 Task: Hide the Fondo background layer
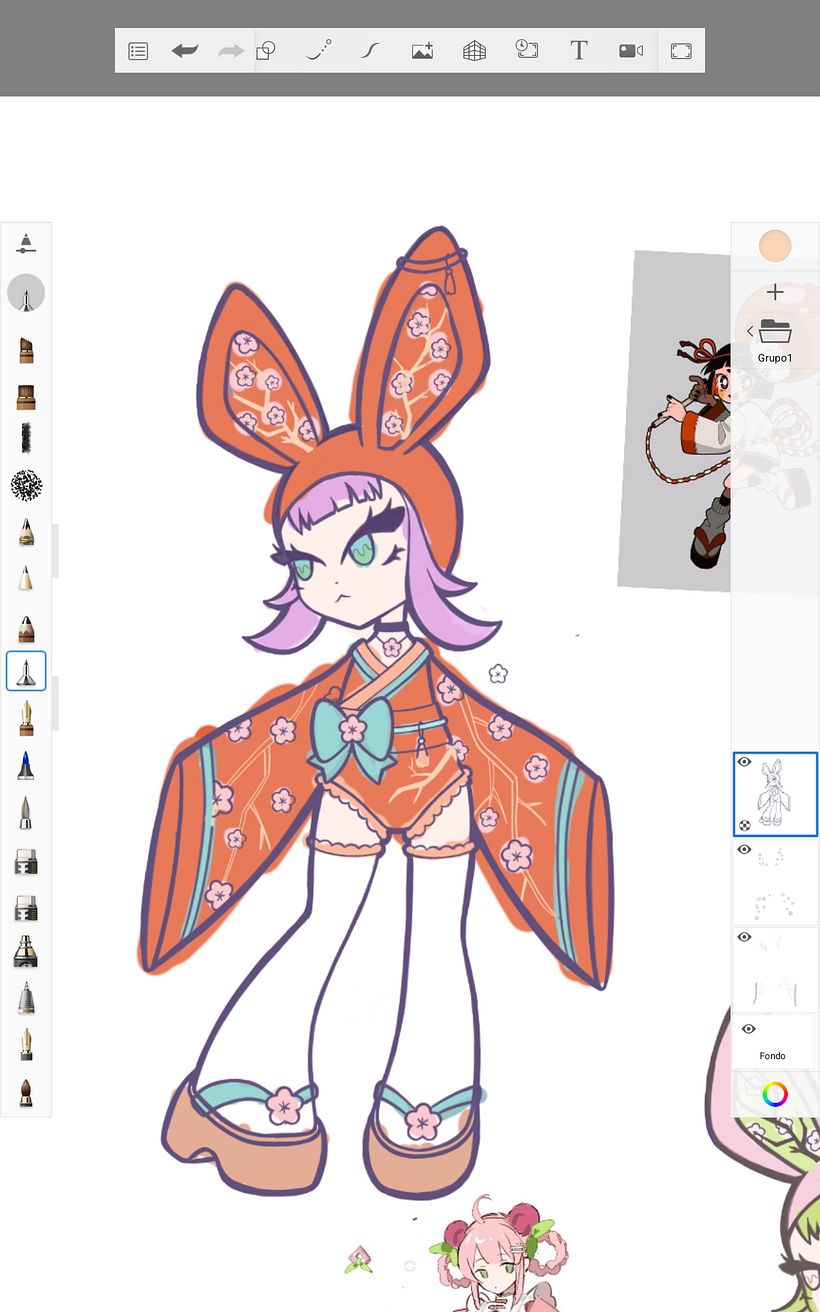748,1029
